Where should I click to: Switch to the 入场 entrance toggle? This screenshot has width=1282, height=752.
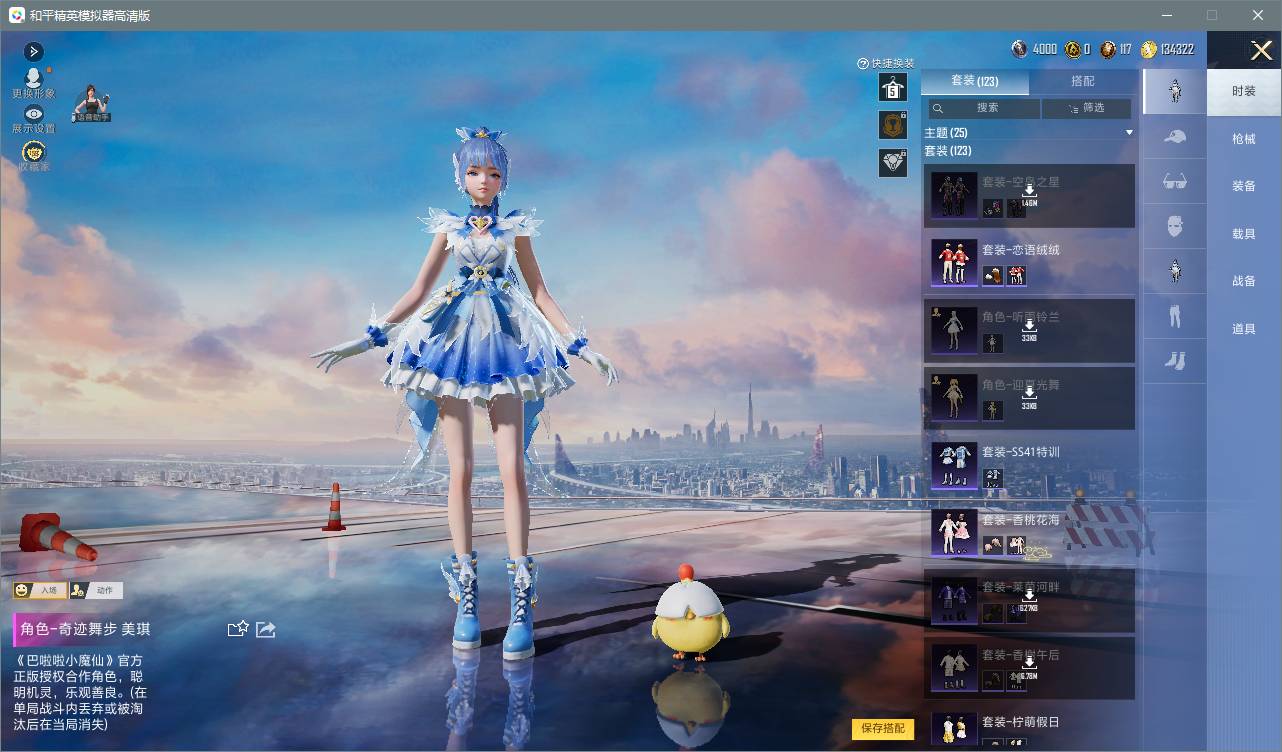point(40,590)
